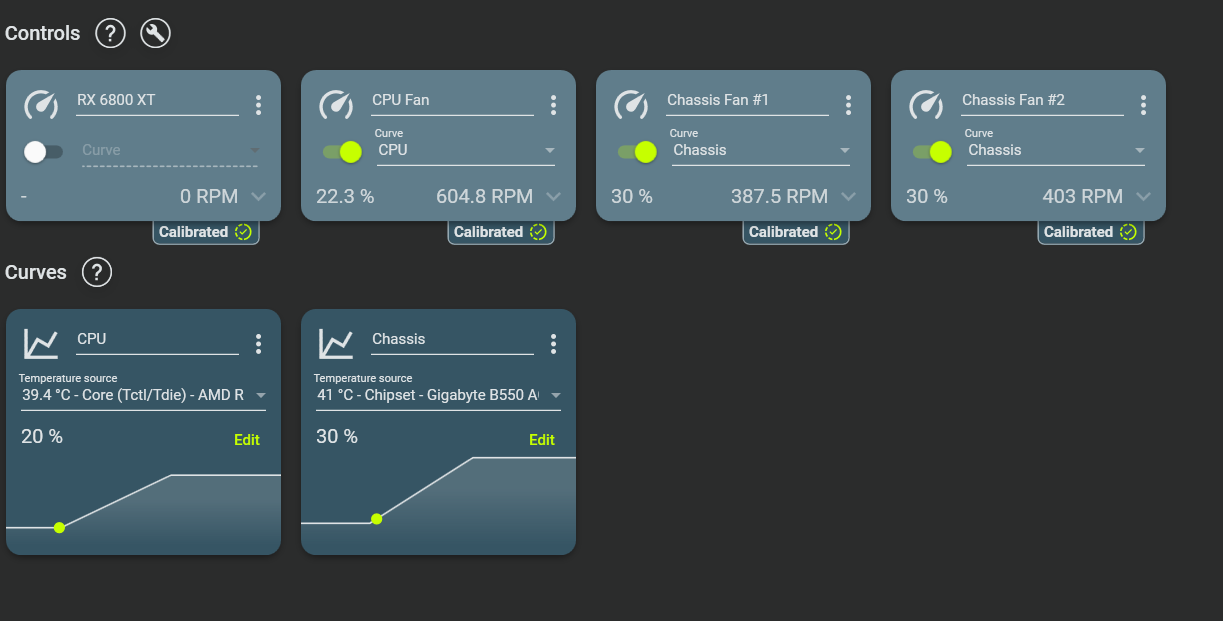Open the three-dot menu on Chassis Fan #1 card
The width and height of the screenshot is (1223, 621).
tap(849, 105)
